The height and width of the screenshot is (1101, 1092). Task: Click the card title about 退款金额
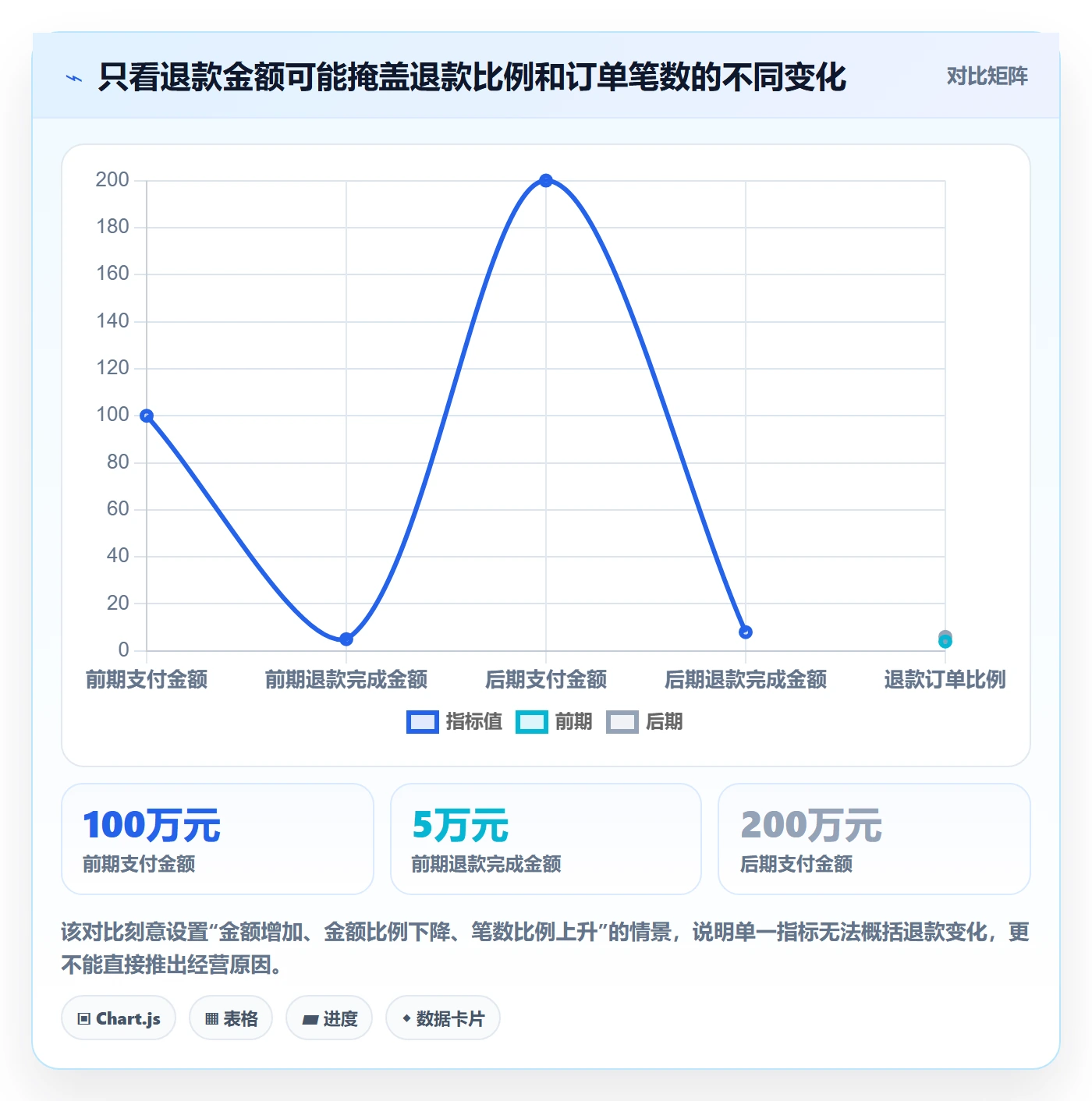click(x=472, y=77)
